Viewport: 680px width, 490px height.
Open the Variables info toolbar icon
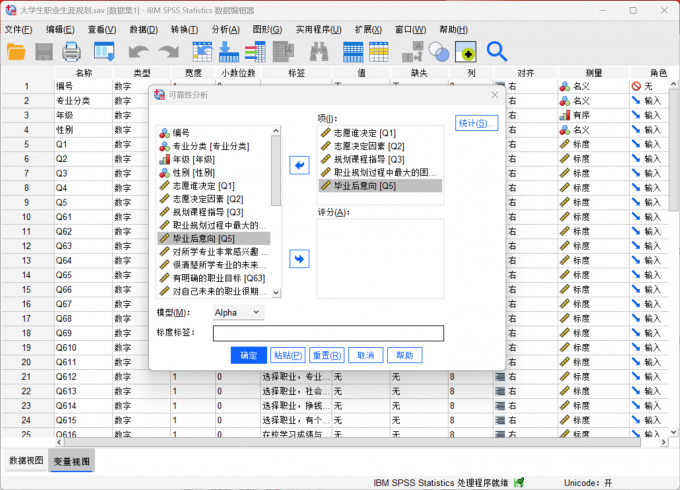click(255, 52)
